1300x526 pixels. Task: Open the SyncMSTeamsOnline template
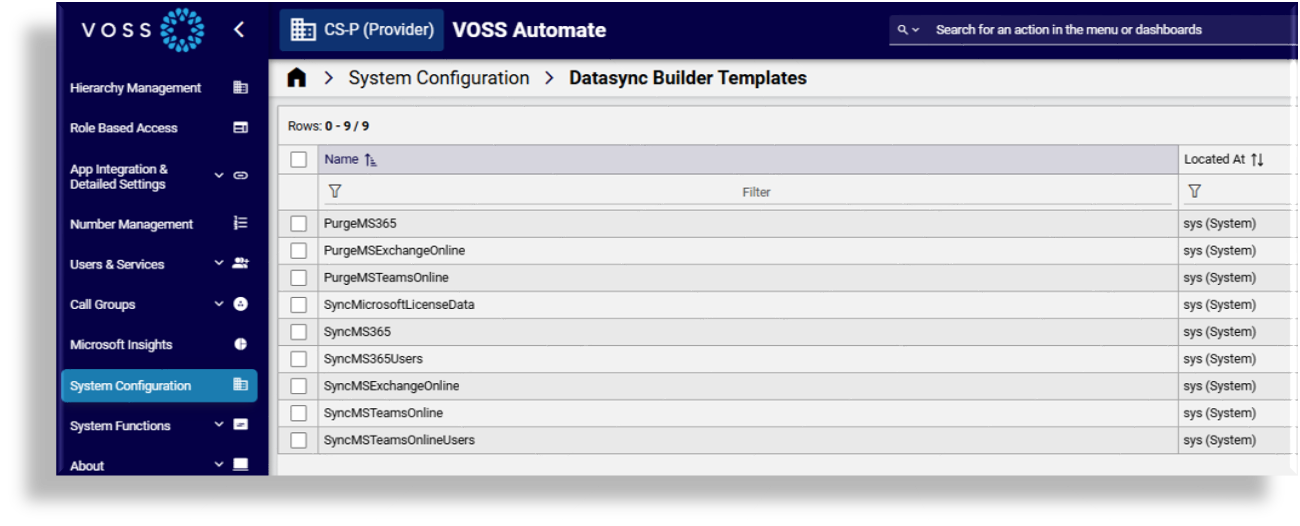383,413
